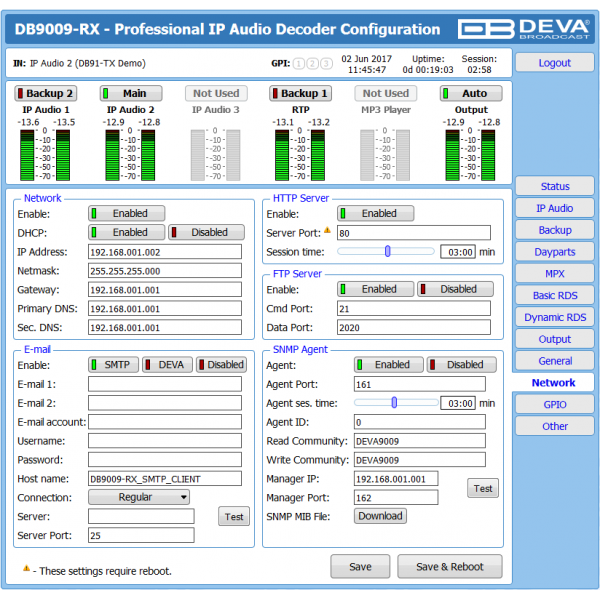Choose SMTP for E-mail
600x600 pixels.
pyautogui.click(x=114, y=365)
